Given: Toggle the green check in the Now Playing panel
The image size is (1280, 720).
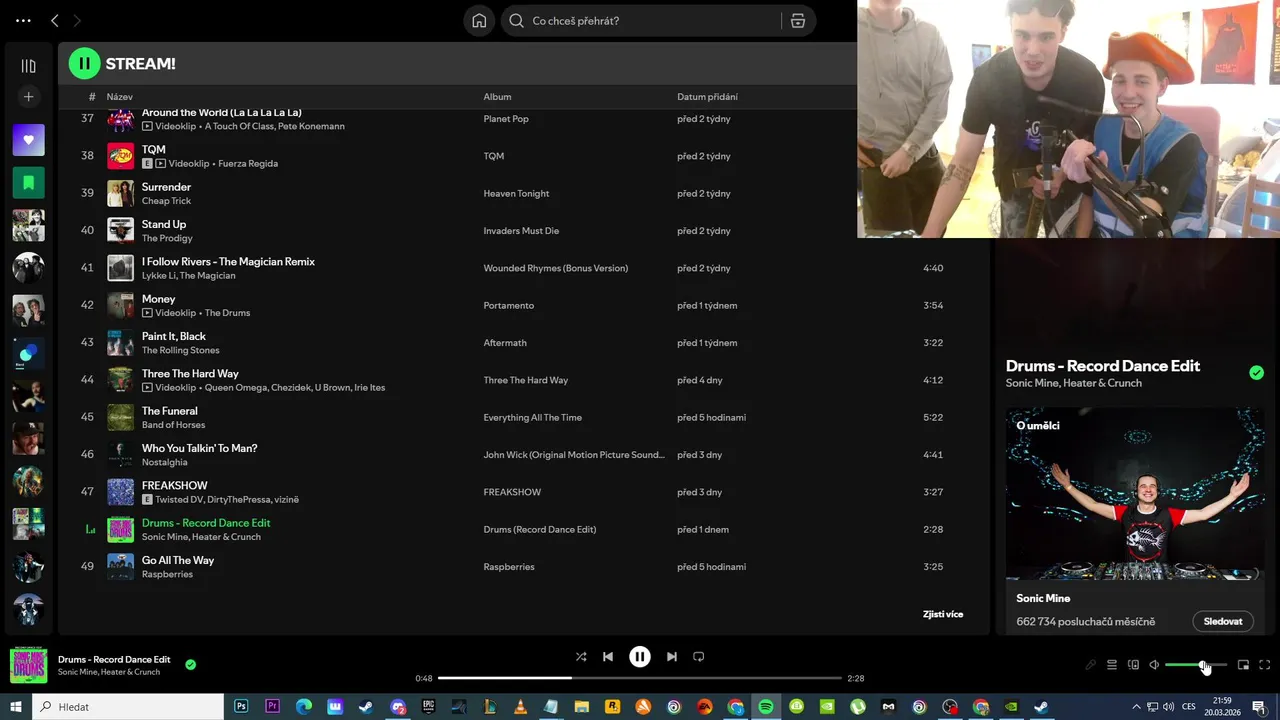Looking at the screenshot, I should click(1256, 373).
